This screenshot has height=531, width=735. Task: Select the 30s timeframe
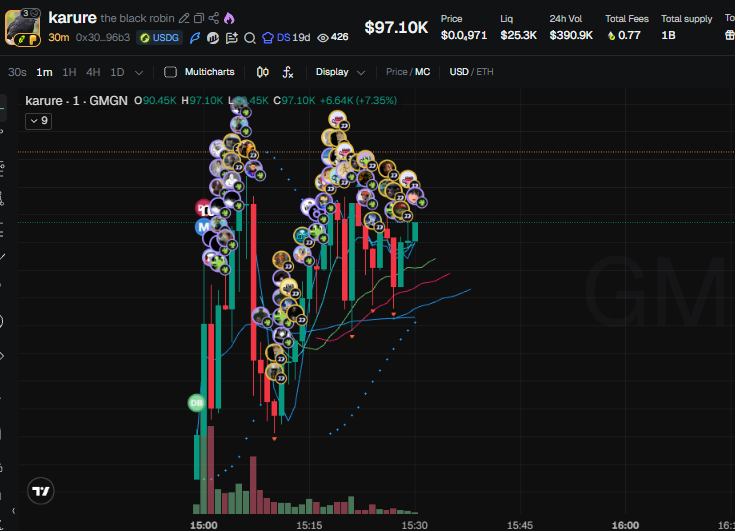pyautogui.click(x=17, y=72)
